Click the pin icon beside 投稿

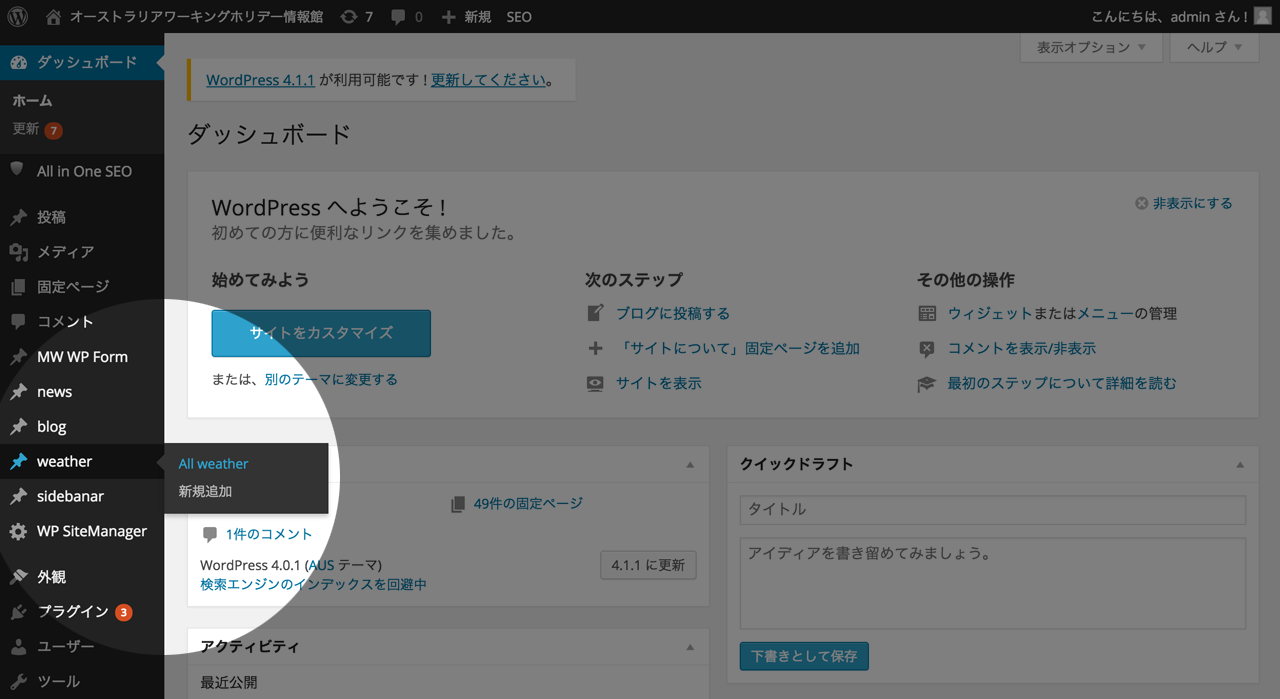(x=18, y=217)
